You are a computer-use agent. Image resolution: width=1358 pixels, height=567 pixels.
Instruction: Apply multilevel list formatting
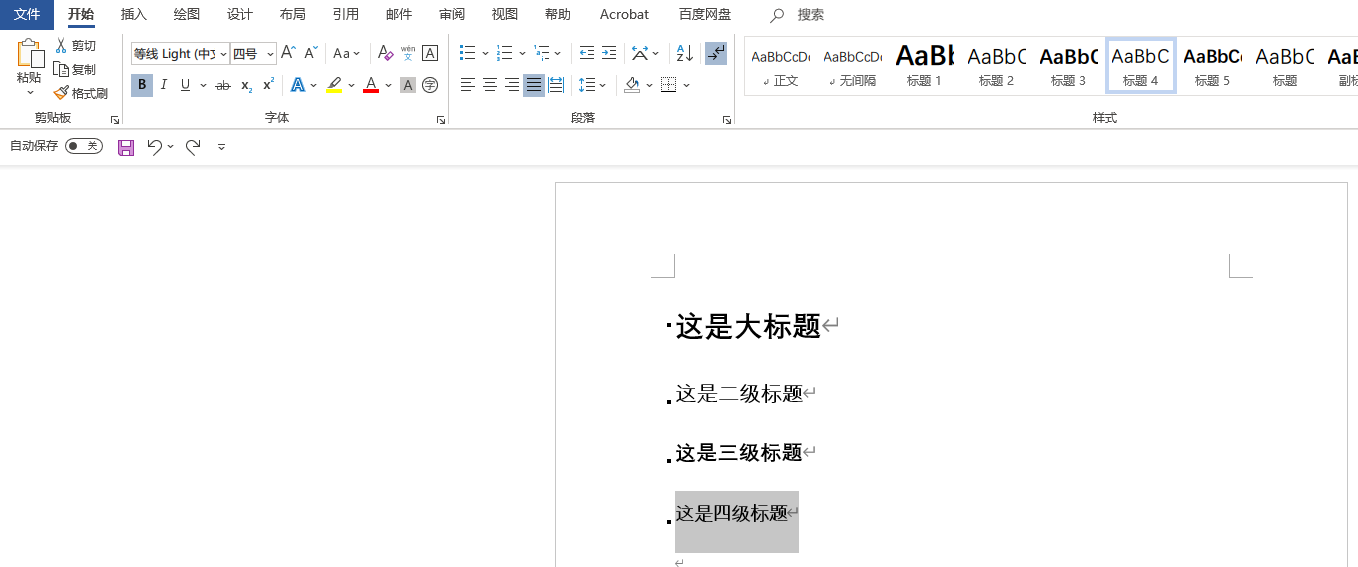(541, 53)
